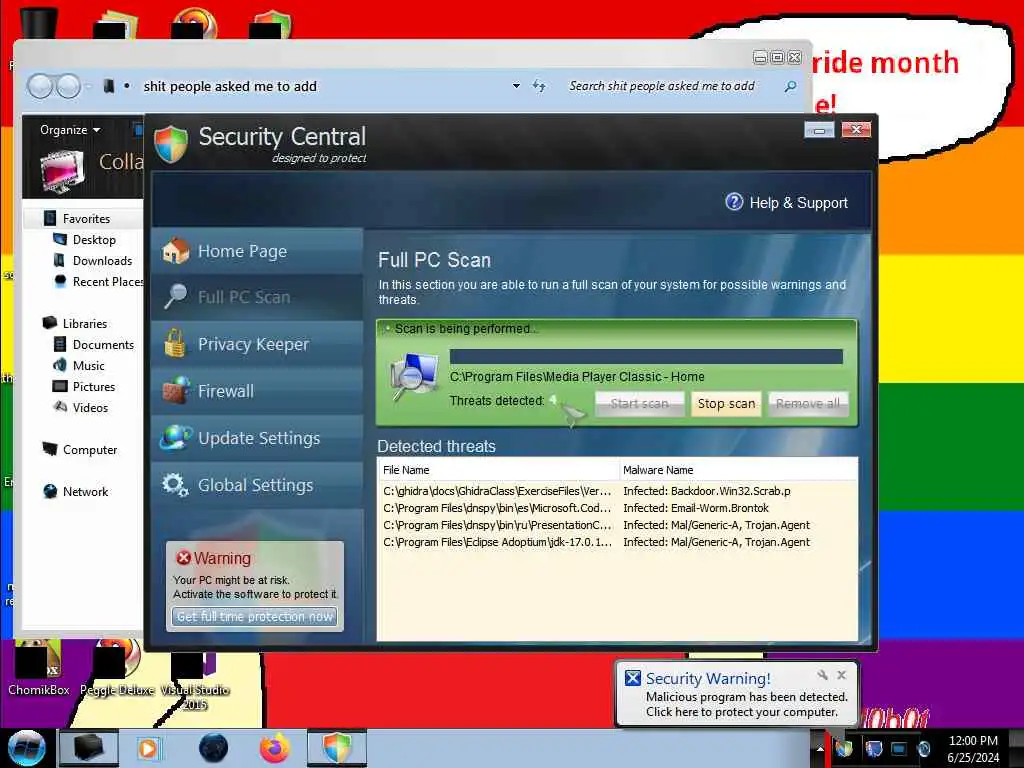The image size is (1024, 768).
Task: Click the Explorer forward arrow button
Action: tap(68, 86)
